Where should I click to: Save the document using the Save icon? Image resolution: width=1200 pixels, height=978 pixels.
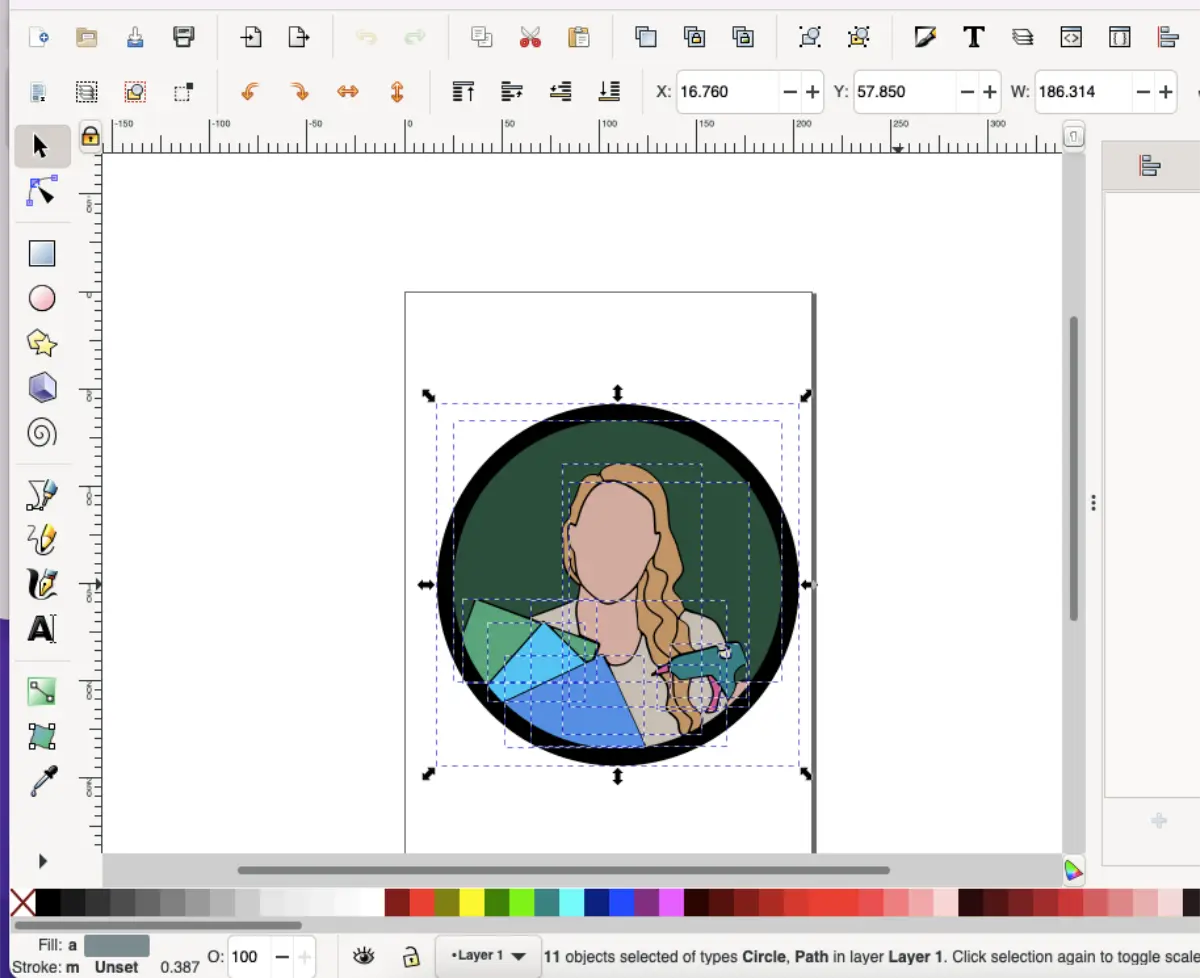[135, 38]
